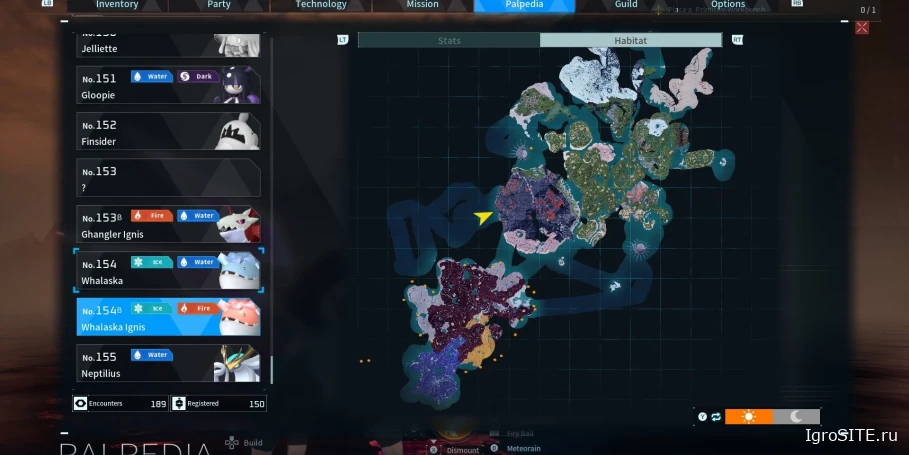Select No.152 Finsider entry
This screenshot has height=455, width=909.
(168, 131)
